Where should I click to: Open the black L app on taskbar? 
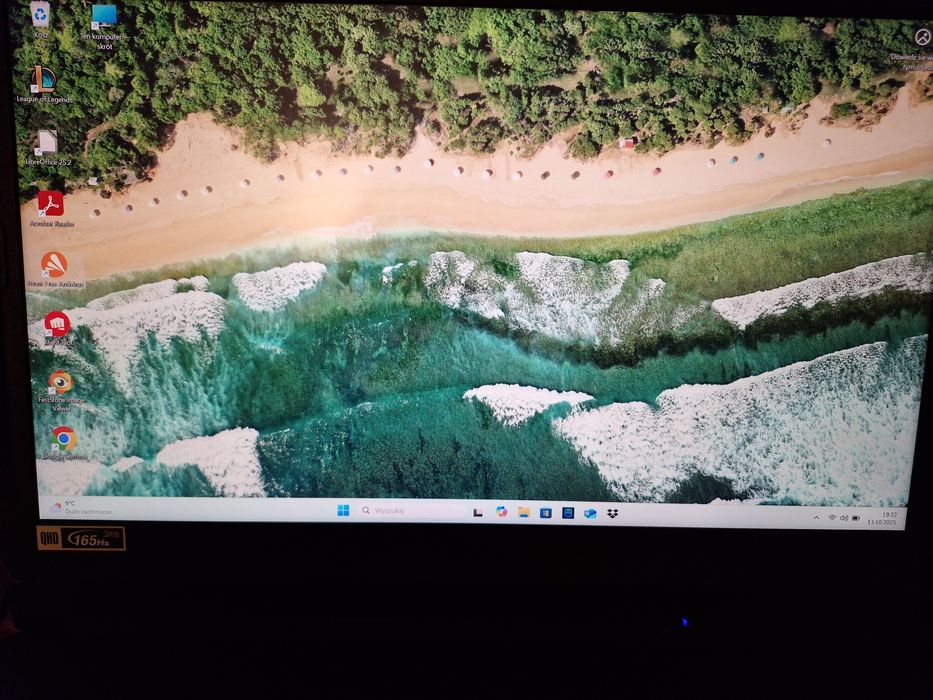478,512
